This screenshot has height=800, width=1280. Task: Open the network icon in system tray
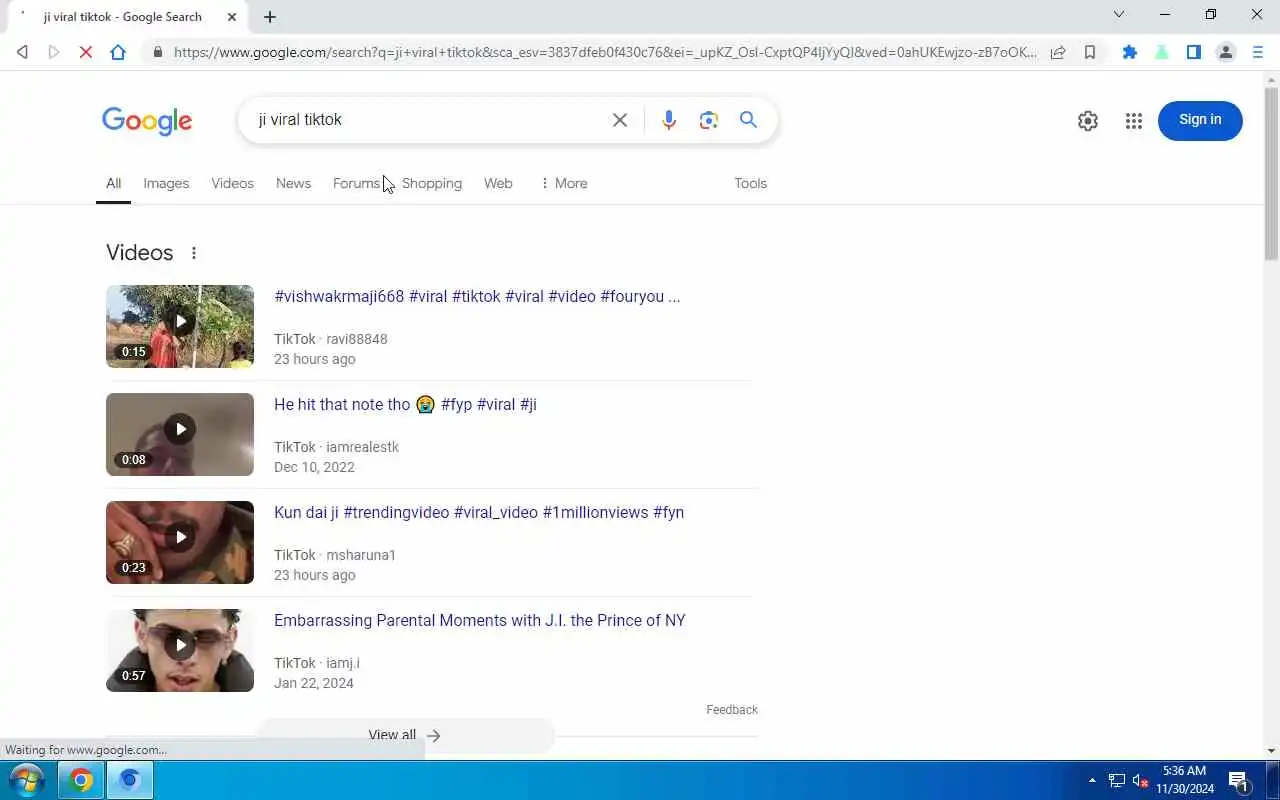click(1117, 781)
